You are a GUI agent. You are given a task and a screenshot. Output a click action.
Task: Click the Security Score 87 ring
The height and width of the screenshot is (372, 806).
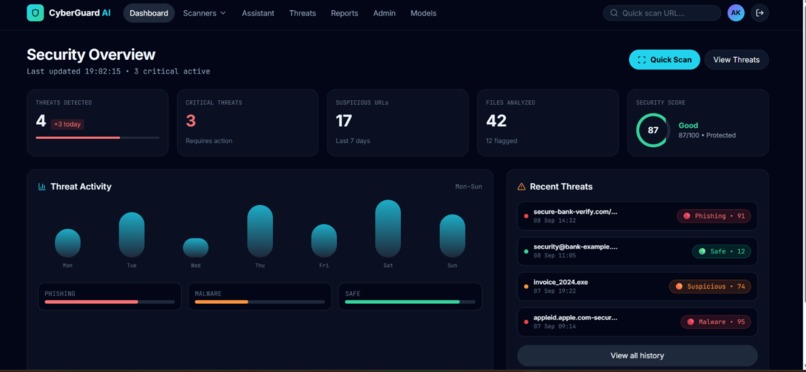[x=653, y=130]
